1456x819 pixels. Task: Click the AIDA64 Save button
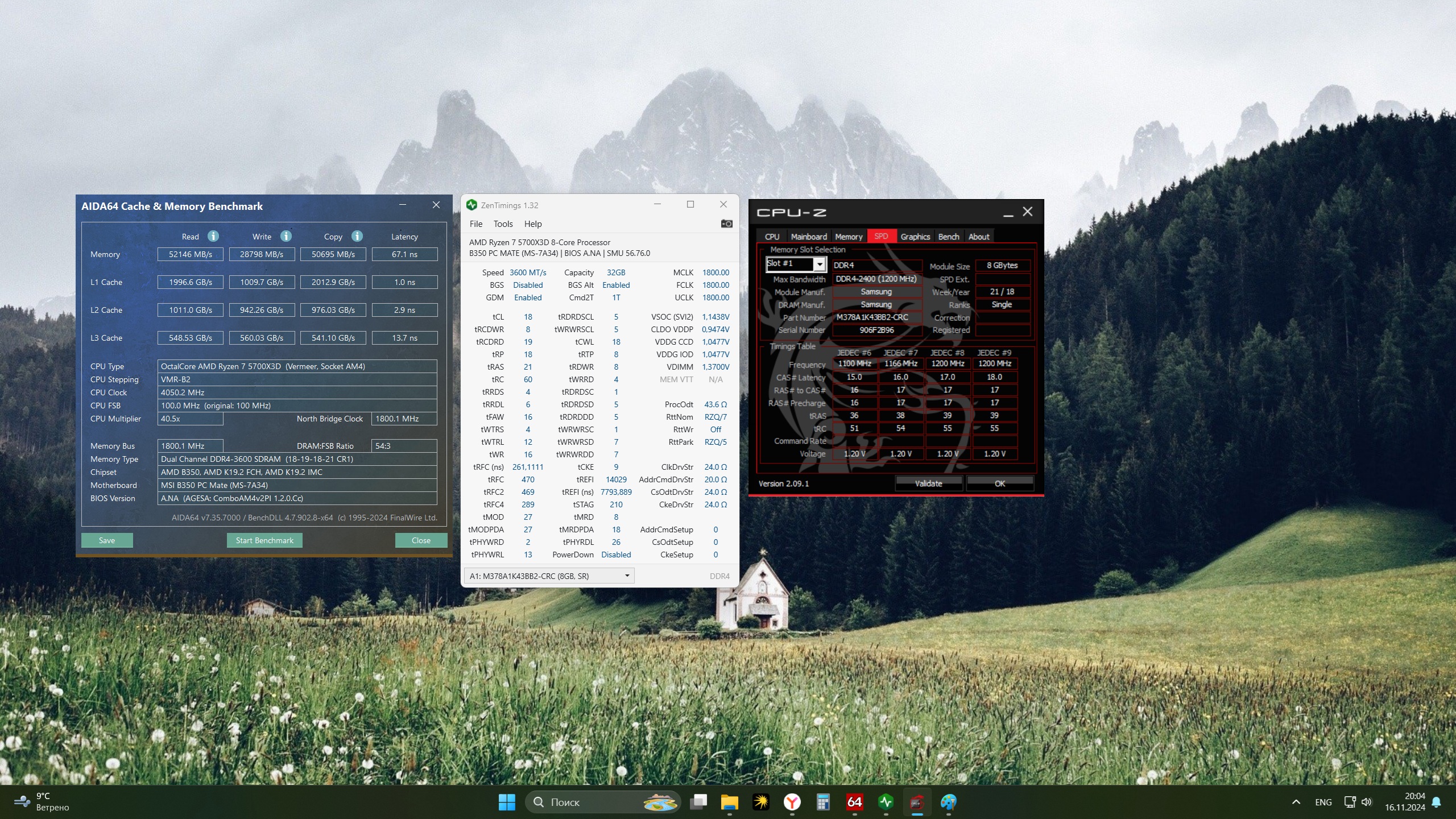107,540
